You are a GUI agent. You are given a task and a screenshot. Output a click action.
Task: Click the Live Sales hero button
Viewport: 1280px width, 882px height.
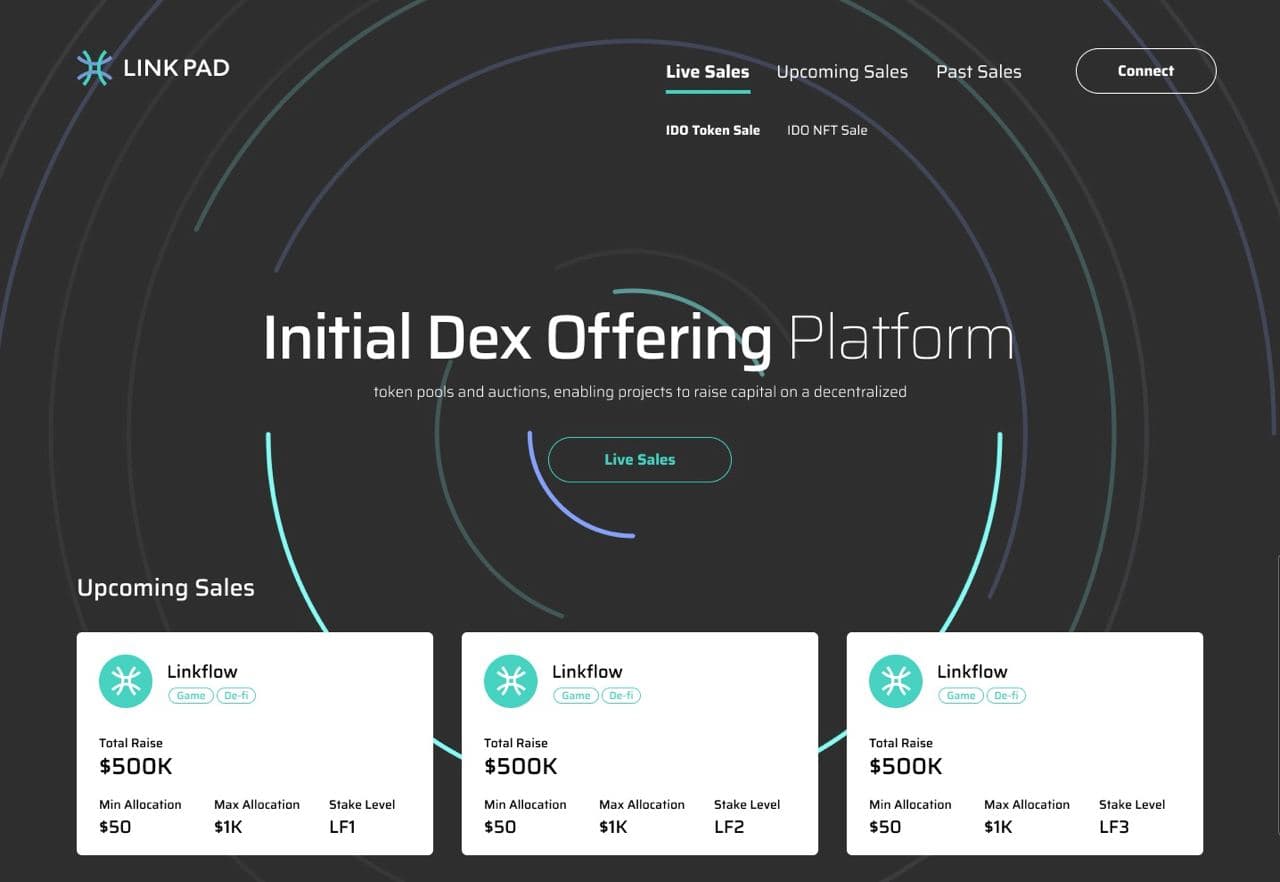click(x=640, y=460)
